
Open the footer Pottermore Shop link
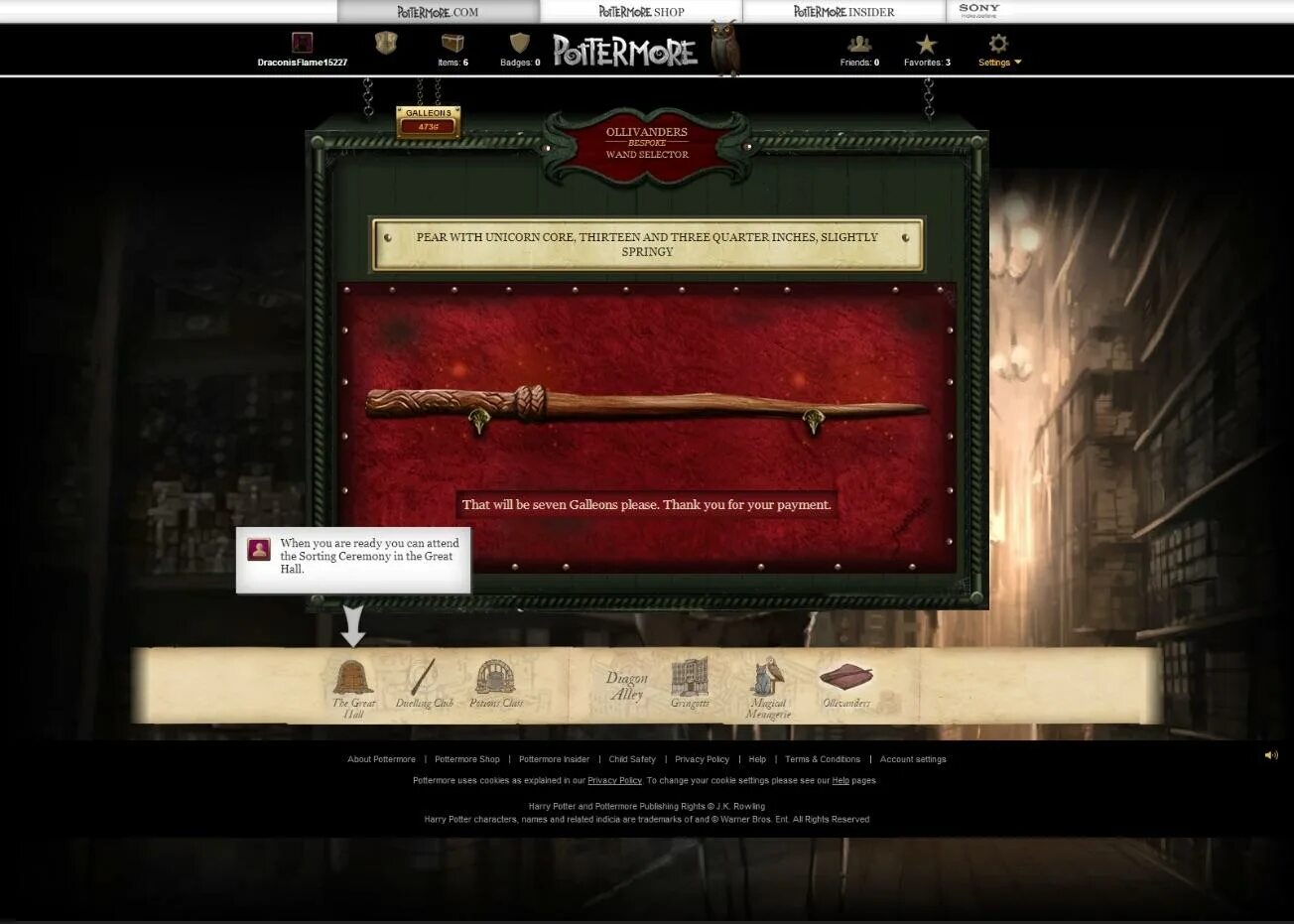pyautogui.click(x=467, y=759)
